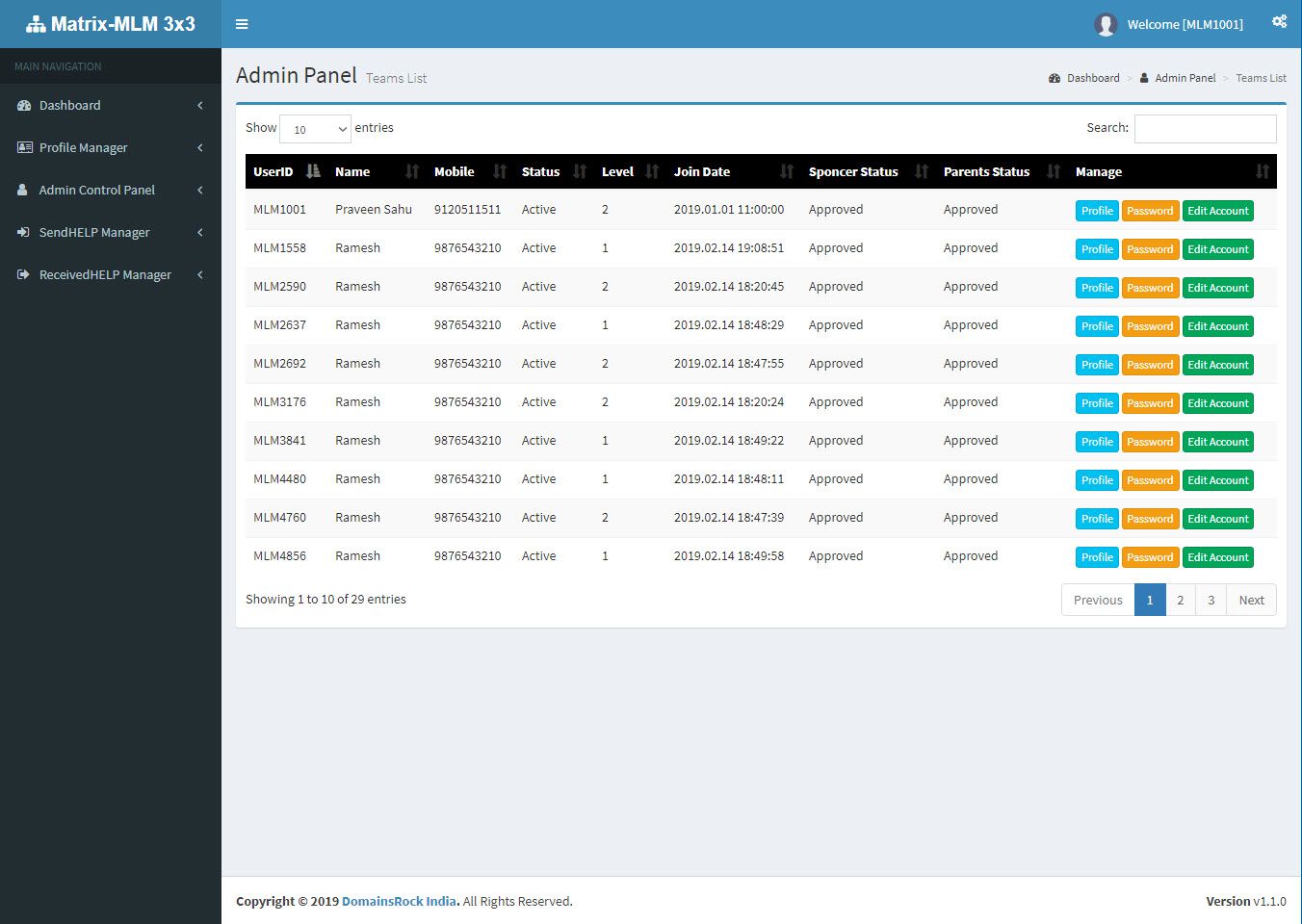This screenshot has height=924, width=1302.
Task: Click Profile button for MLM1001
Action: pos(1096,211)
